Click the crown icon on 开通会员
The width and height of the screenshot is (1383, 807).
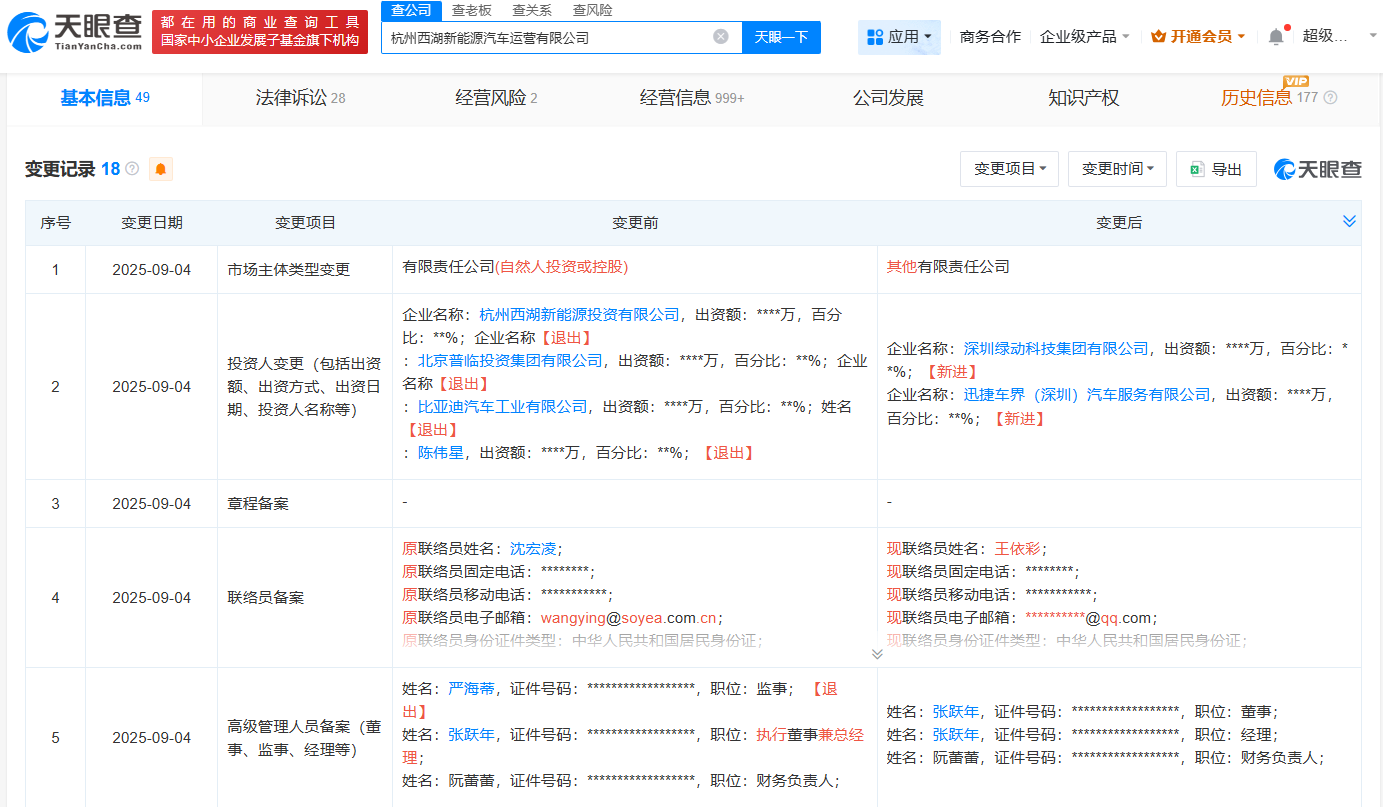pos(1156,35)
